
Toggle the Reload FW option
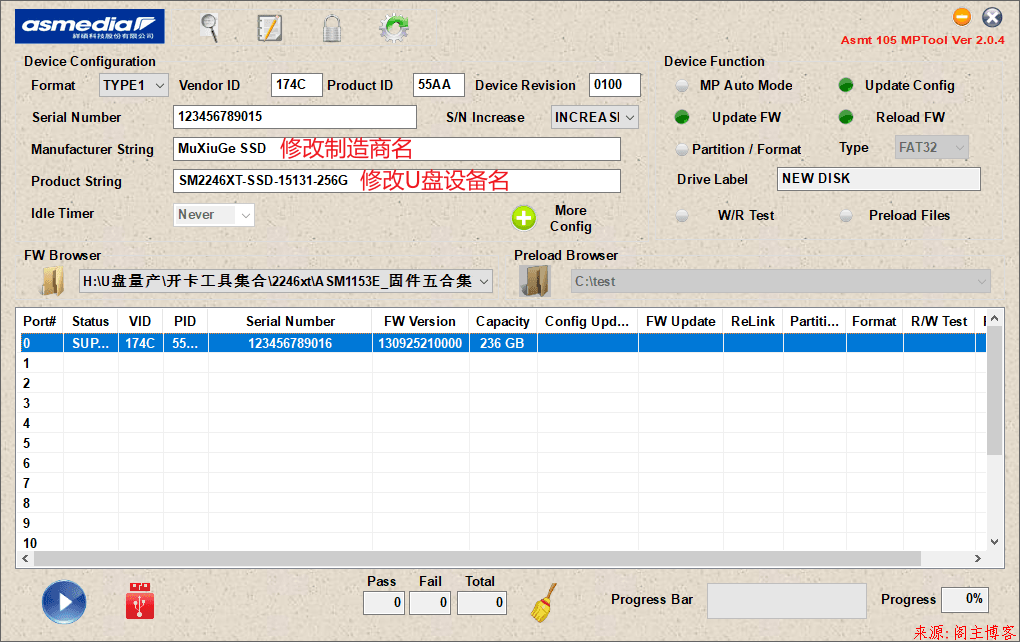point(846,117)
